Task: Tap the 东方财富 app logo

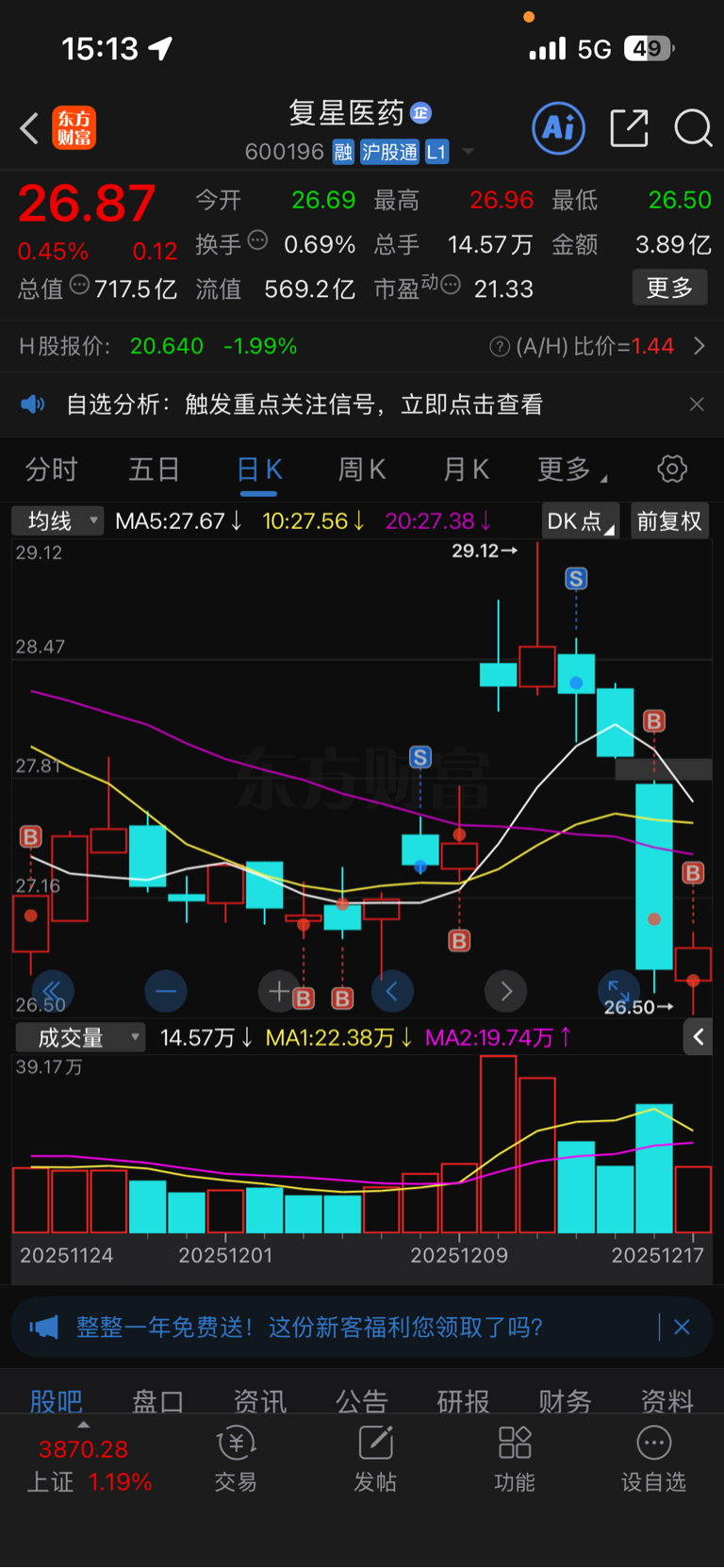Action: click(74, 128)
